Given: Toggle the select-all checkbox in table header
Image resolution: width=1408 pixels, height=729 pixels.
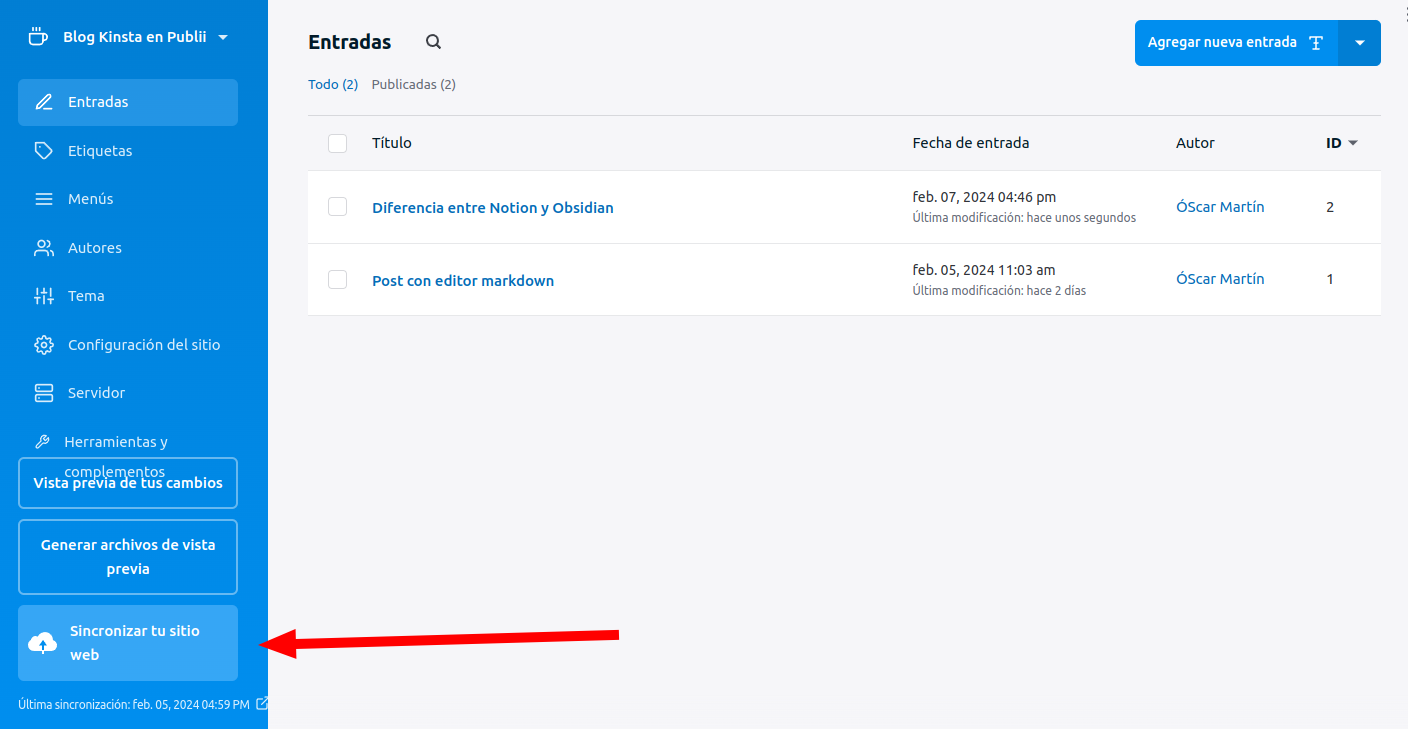Looking at the screenshot, I should (x=338, y=143).
